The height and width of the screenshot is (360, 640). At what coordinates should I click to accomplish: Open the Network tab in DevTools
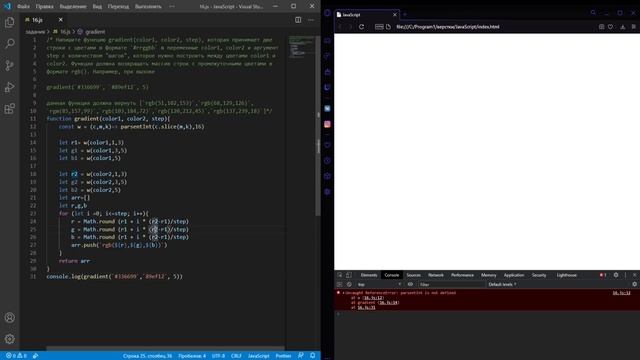436,275
